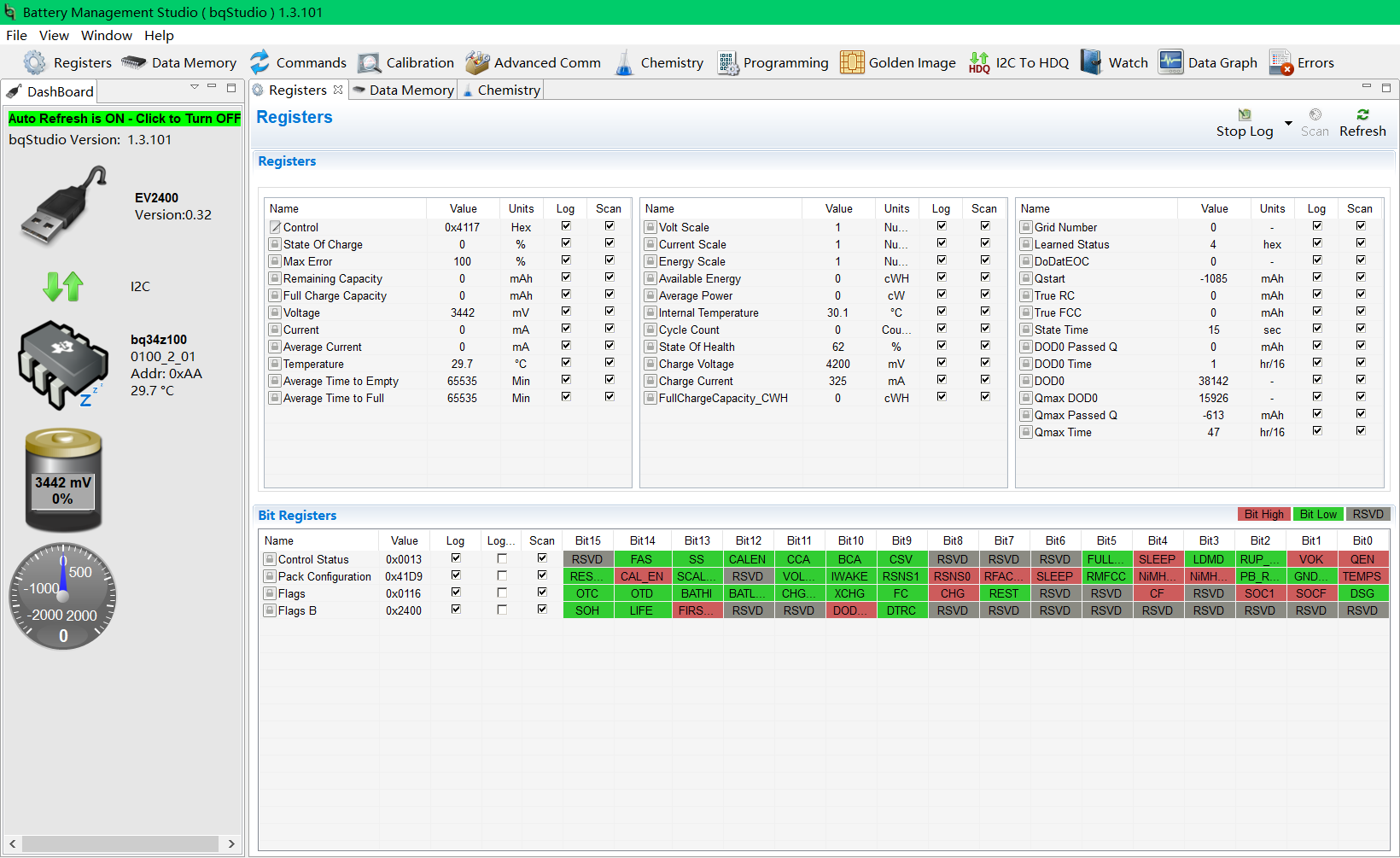This screenshot has height=858, width=1400.
Task: Toggle Scan checkbox for Cycle Count row
Action: point(985,329)
